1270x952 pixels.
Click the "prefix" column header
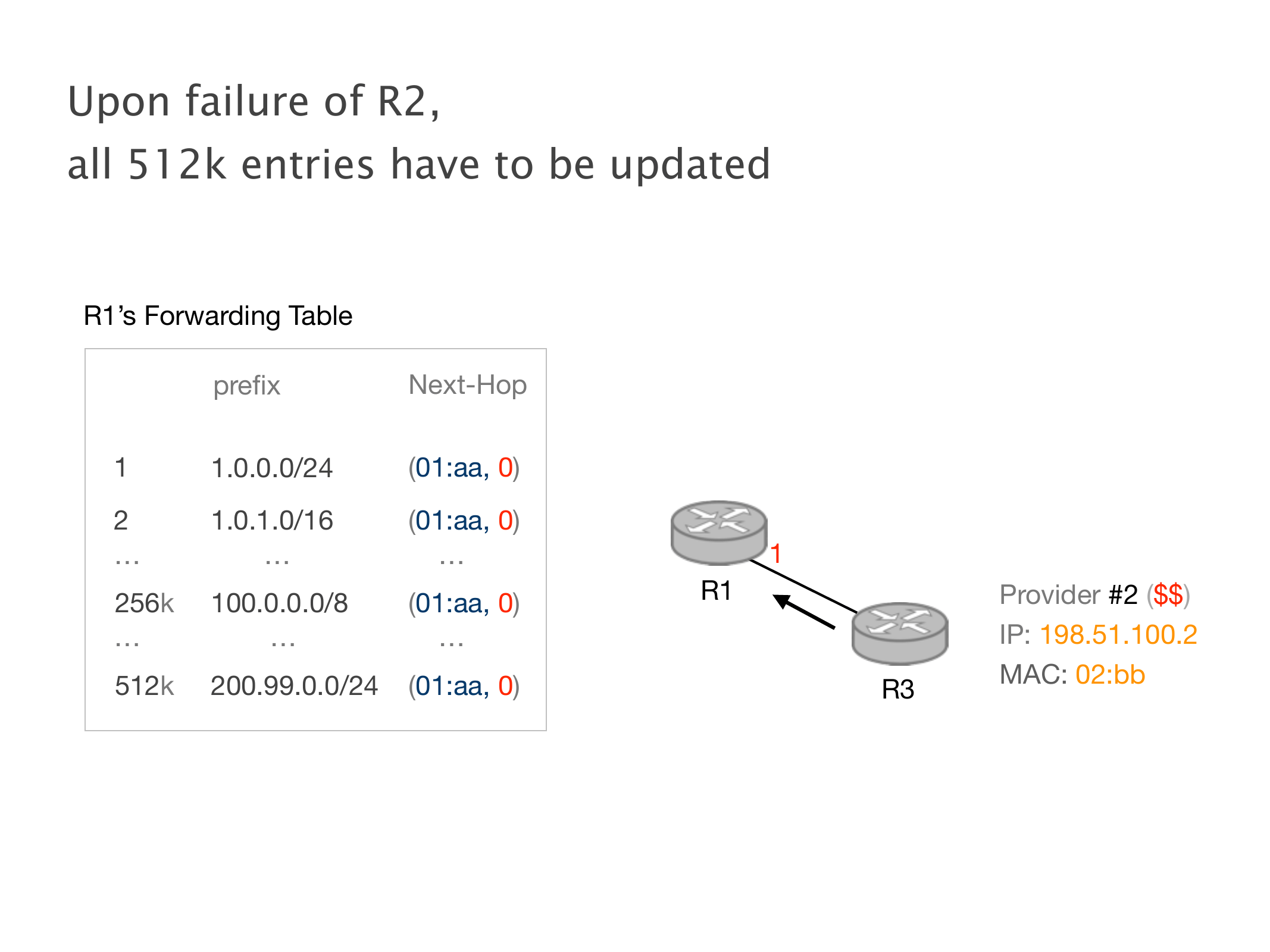(x=246, y=386)
